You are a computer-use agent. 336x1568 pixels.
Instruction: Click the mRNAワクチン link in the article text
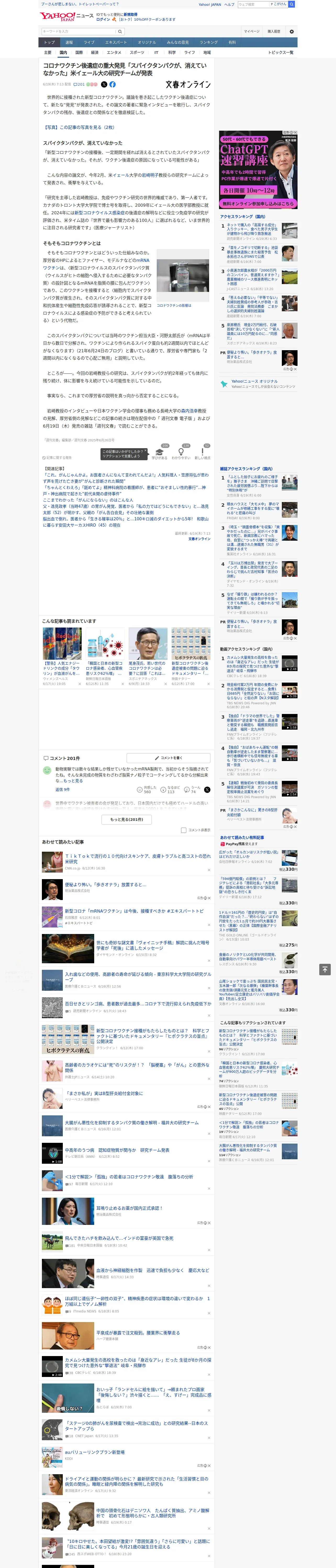pyautogui.click(x=96, y=264)
